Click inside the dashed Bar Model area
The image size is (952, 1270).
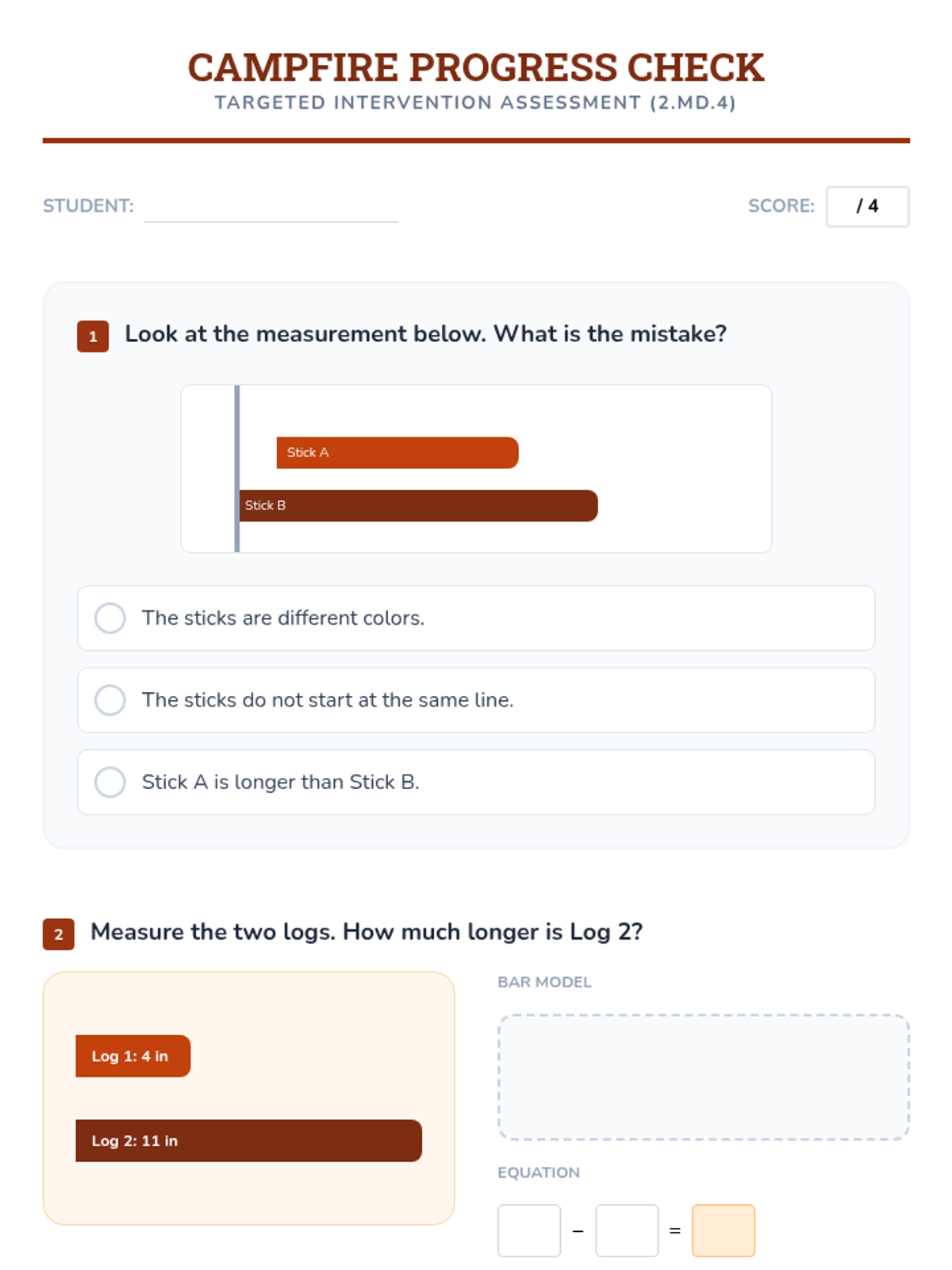(x=703, y=1076)
